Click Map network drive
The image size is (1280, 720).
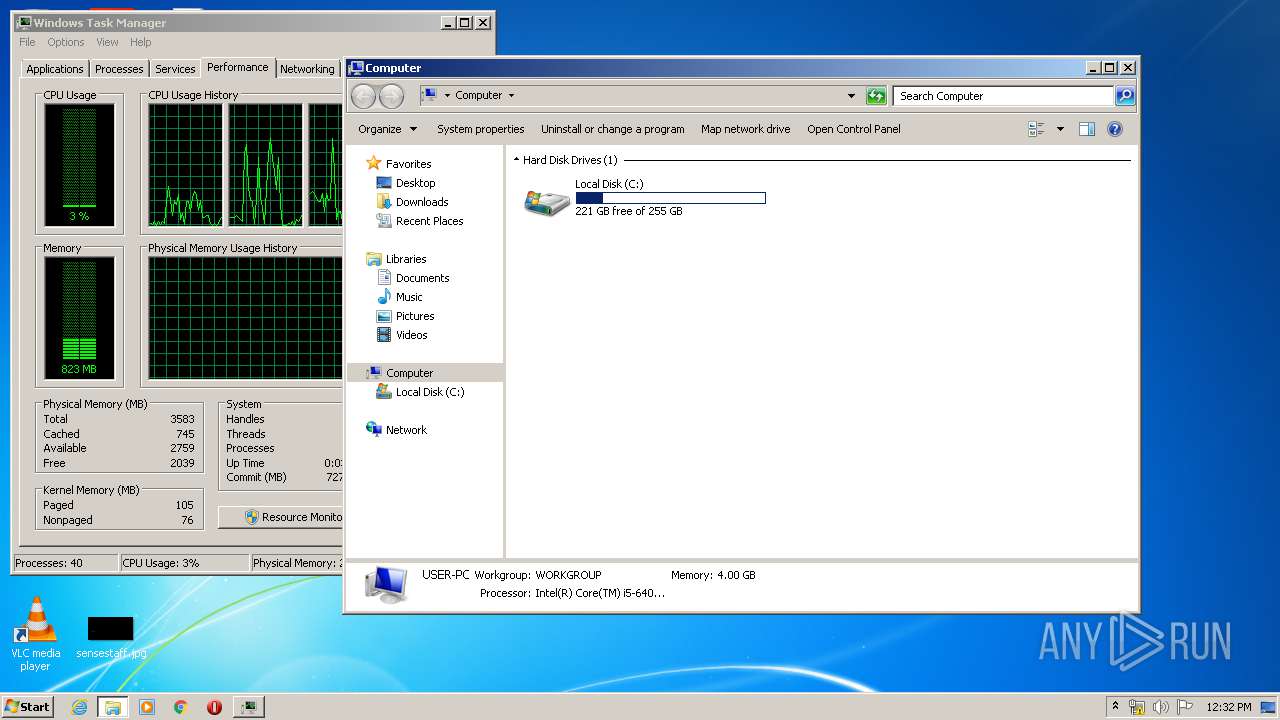point(746,129)
